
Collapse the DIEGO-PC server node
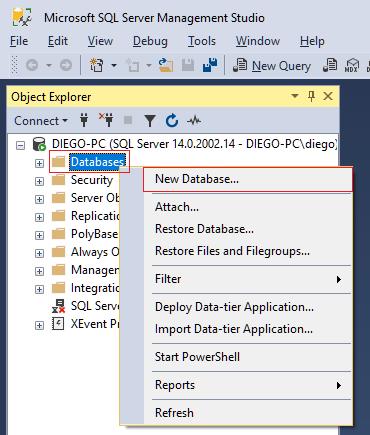pos(21,145)
